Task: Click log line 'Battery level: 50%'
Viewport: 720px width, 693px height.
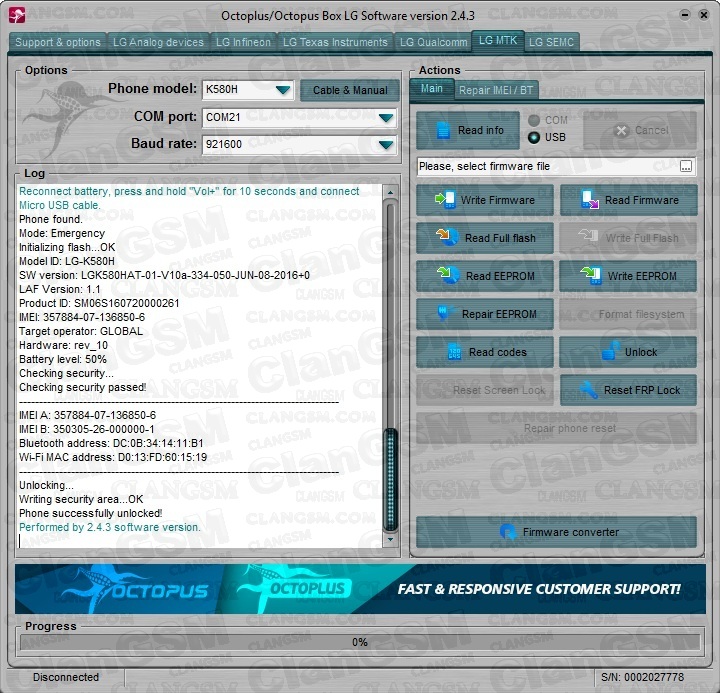Action: (x=62, y=359)
